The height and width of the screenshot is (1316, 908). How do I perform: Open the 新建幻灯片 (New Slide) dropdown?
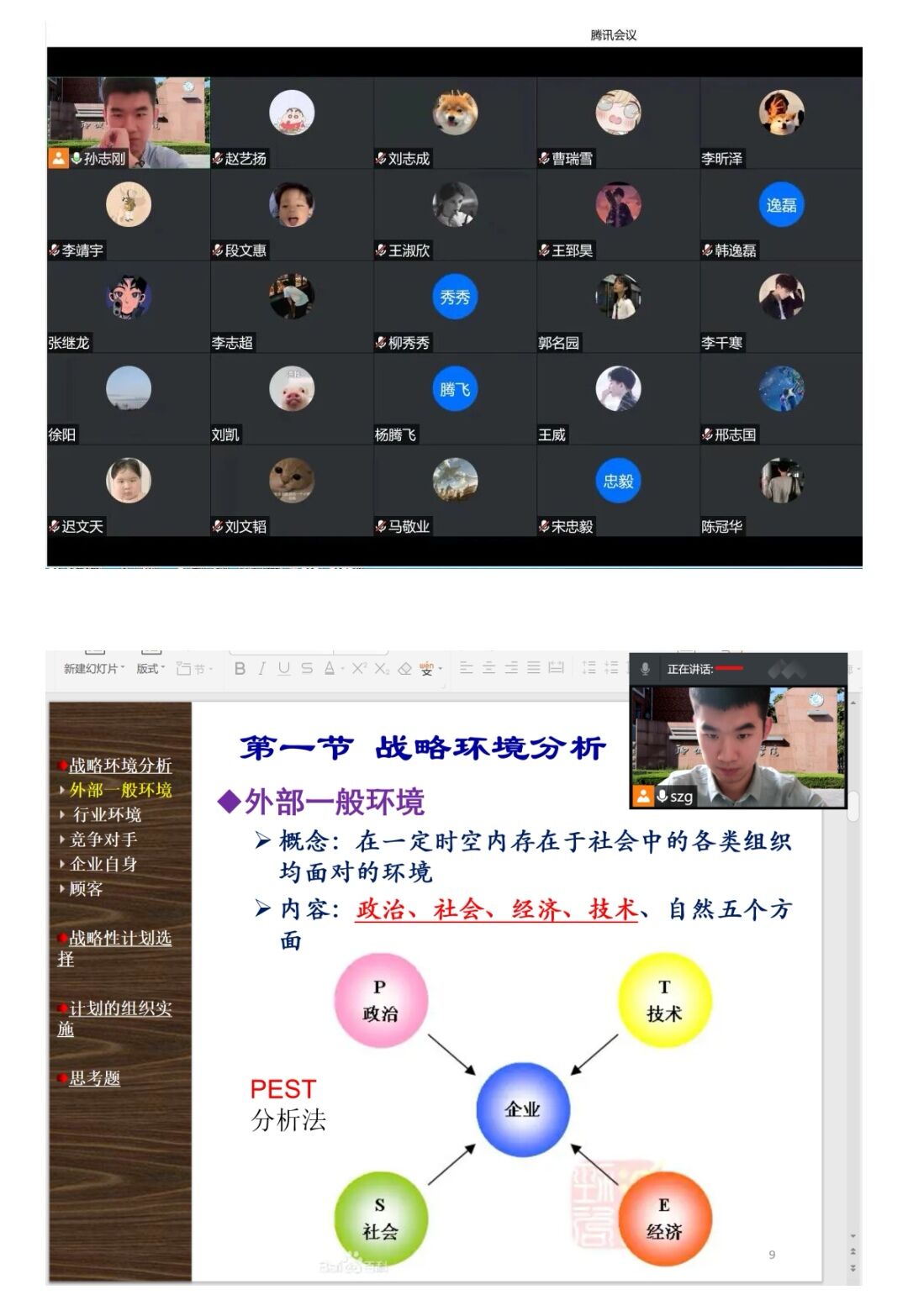pyautogui.click(x=93, y=669)
